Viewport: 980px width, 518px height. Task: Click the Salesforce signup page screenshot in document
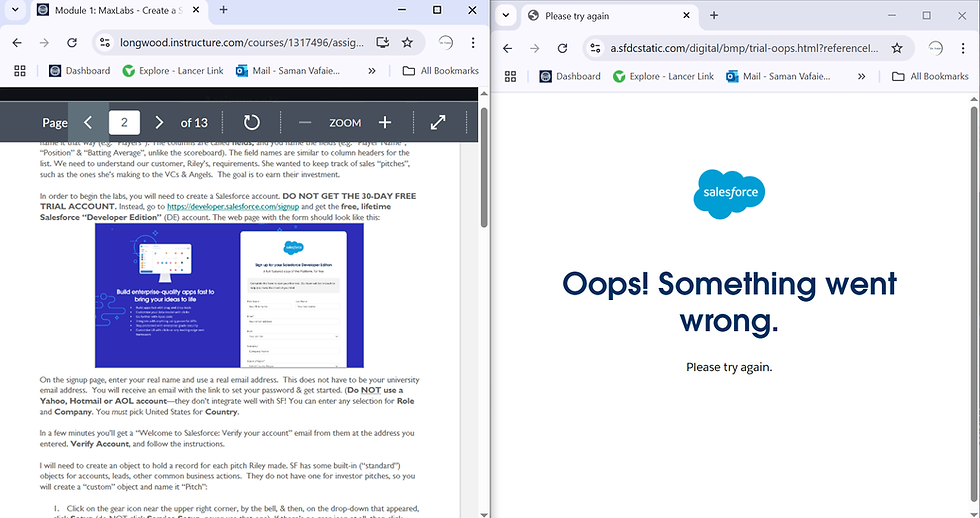pyautogui.click(x=229, y=296)
